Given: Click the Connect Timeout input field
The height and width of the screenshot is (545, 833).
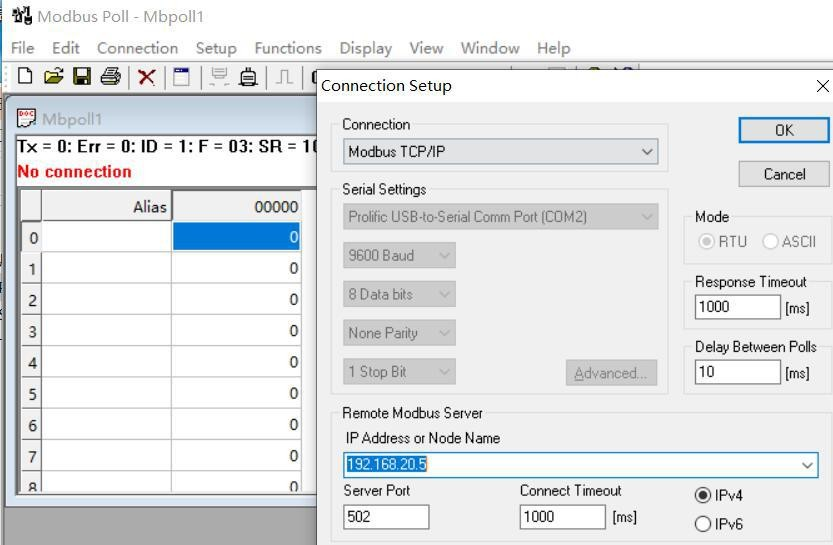Looking at the screenshot, I should point(563,517).
